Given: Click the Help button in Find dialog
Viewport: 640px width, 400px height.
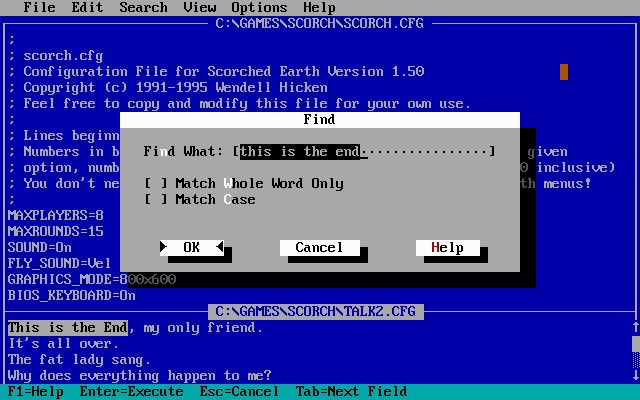Looking at the screenshot, I should [x=448, y=247].
